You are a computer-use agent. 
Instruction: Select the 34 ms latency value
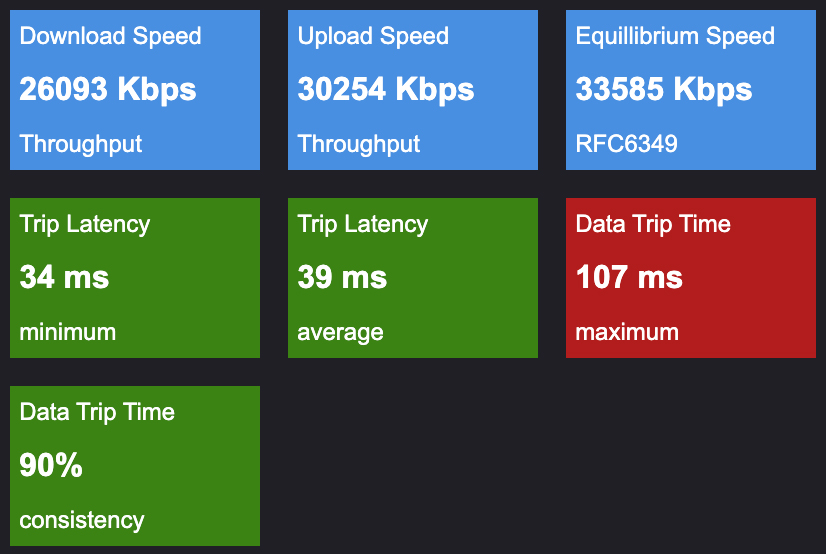(x=64, y=277)
